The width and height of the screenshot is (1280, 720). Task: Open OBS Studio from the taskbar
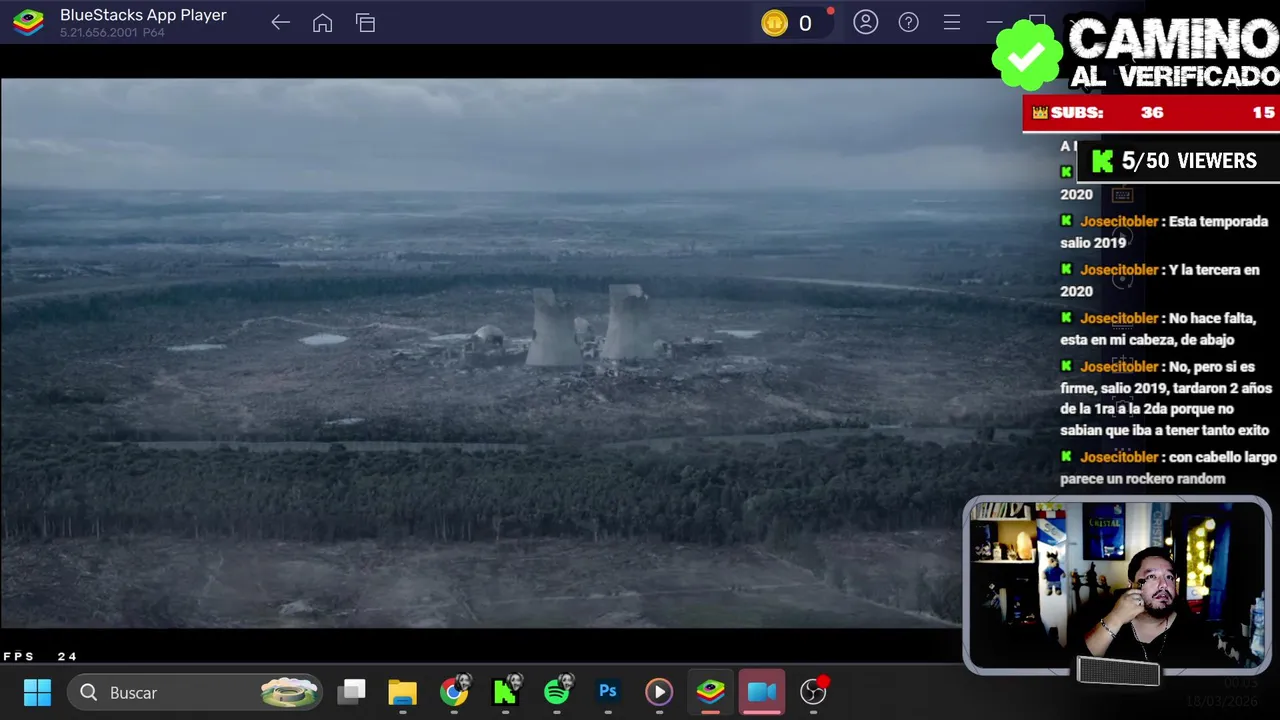point(814,691)
